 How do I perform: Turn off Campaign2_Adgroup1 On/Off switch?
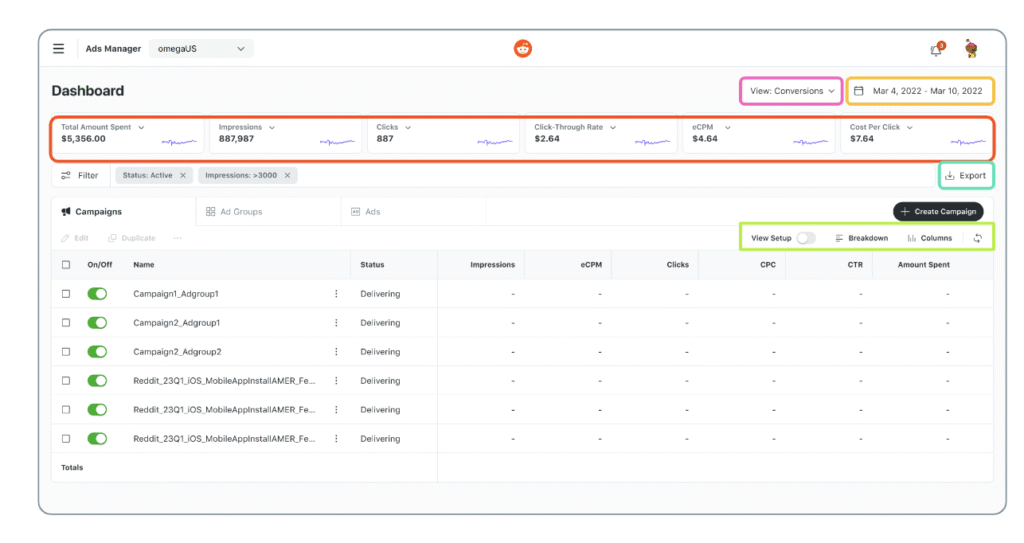tap(97, 323)
